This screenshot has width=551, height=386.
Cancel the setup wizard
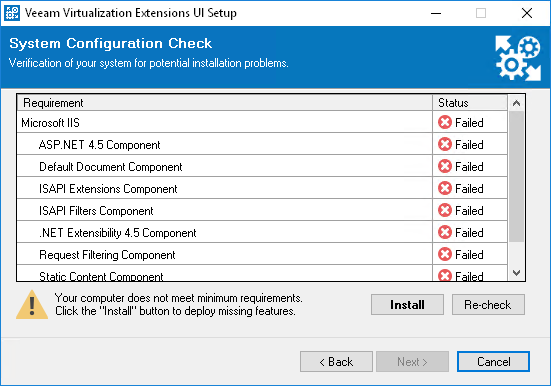[x=493, y=361]
